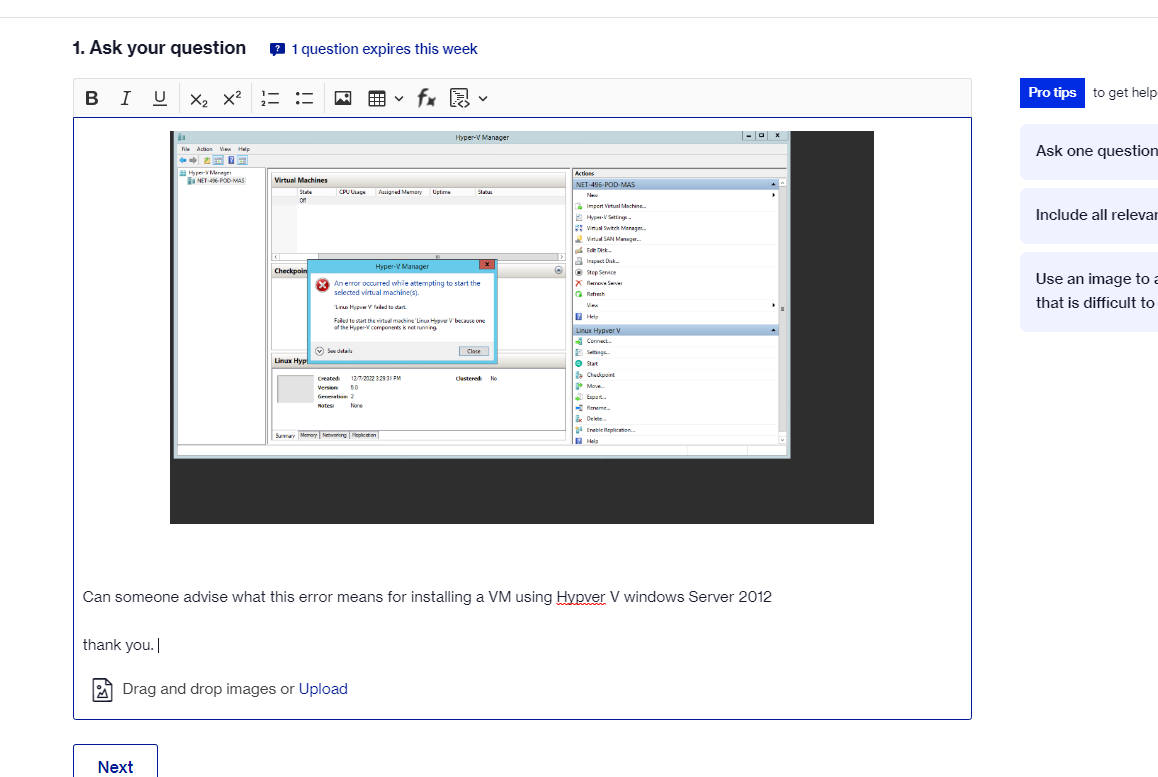Insert a bulleted list
1158x777 pixels.
pyautogui.click(x=304, y=98)
